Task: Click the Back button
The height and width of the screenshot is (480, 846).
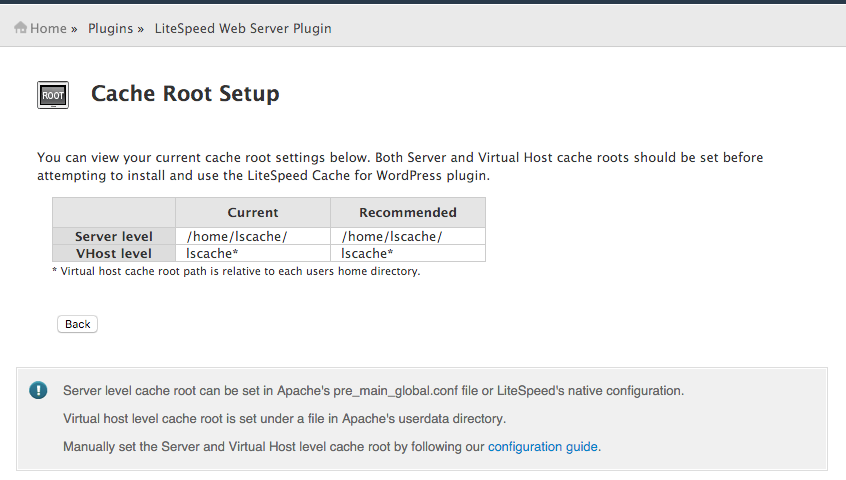Action: (78, 324)
